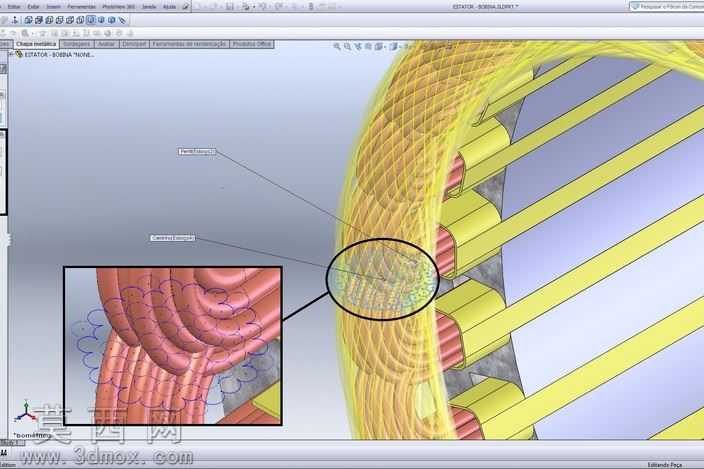This screenshot has height=469, width=704.
Task: Switch to the Soldagens tab
Action: click(x=77, y=44)
